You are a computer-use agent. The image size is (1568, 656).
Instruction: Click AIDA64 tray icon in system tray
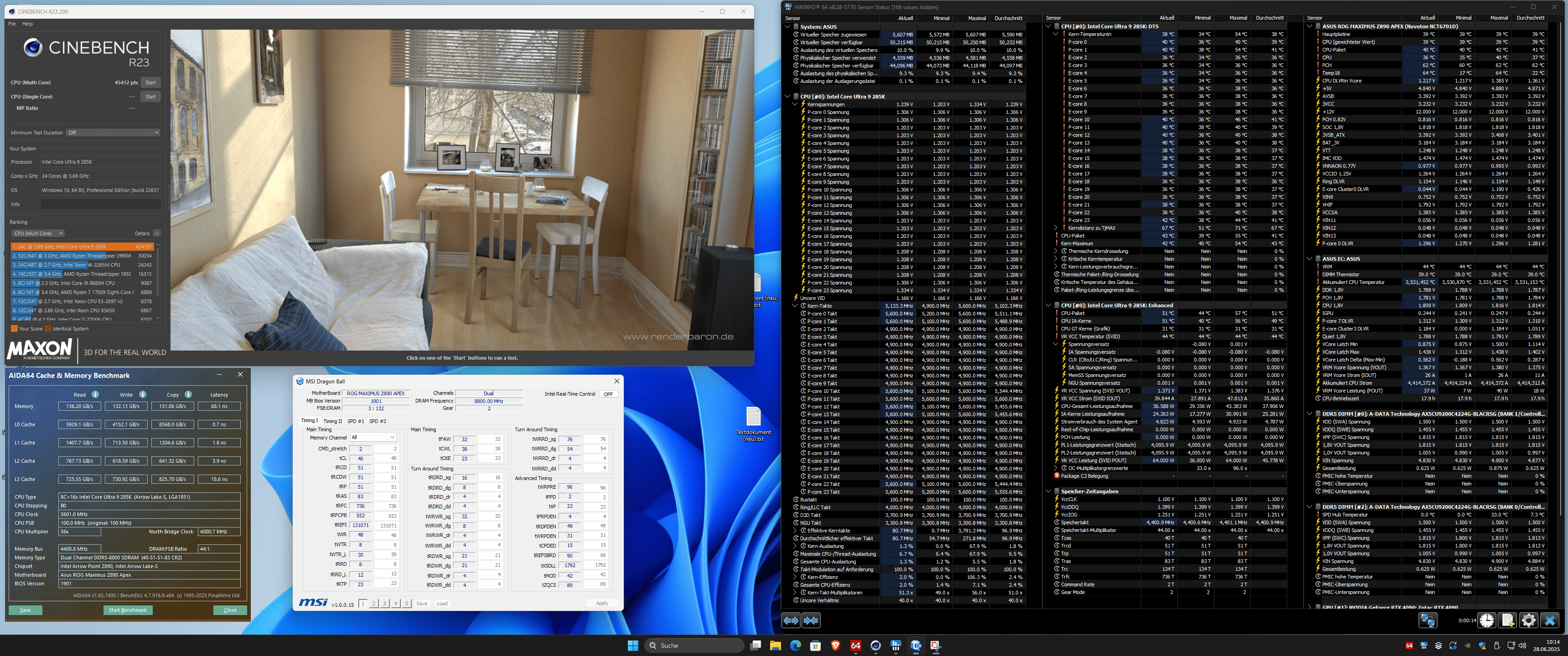1409,646
